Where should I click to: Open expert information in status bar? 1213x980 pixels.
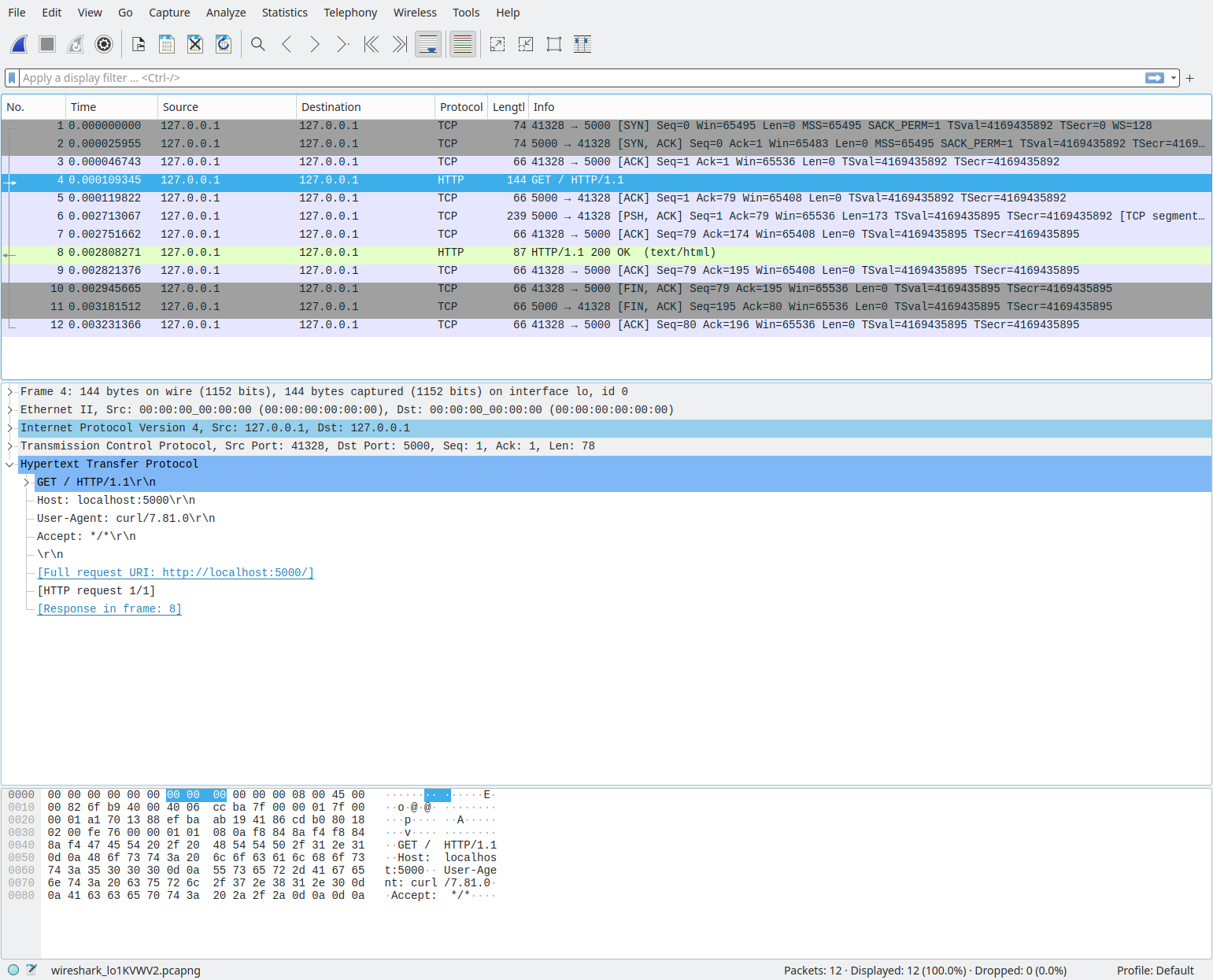click(13, 970)
